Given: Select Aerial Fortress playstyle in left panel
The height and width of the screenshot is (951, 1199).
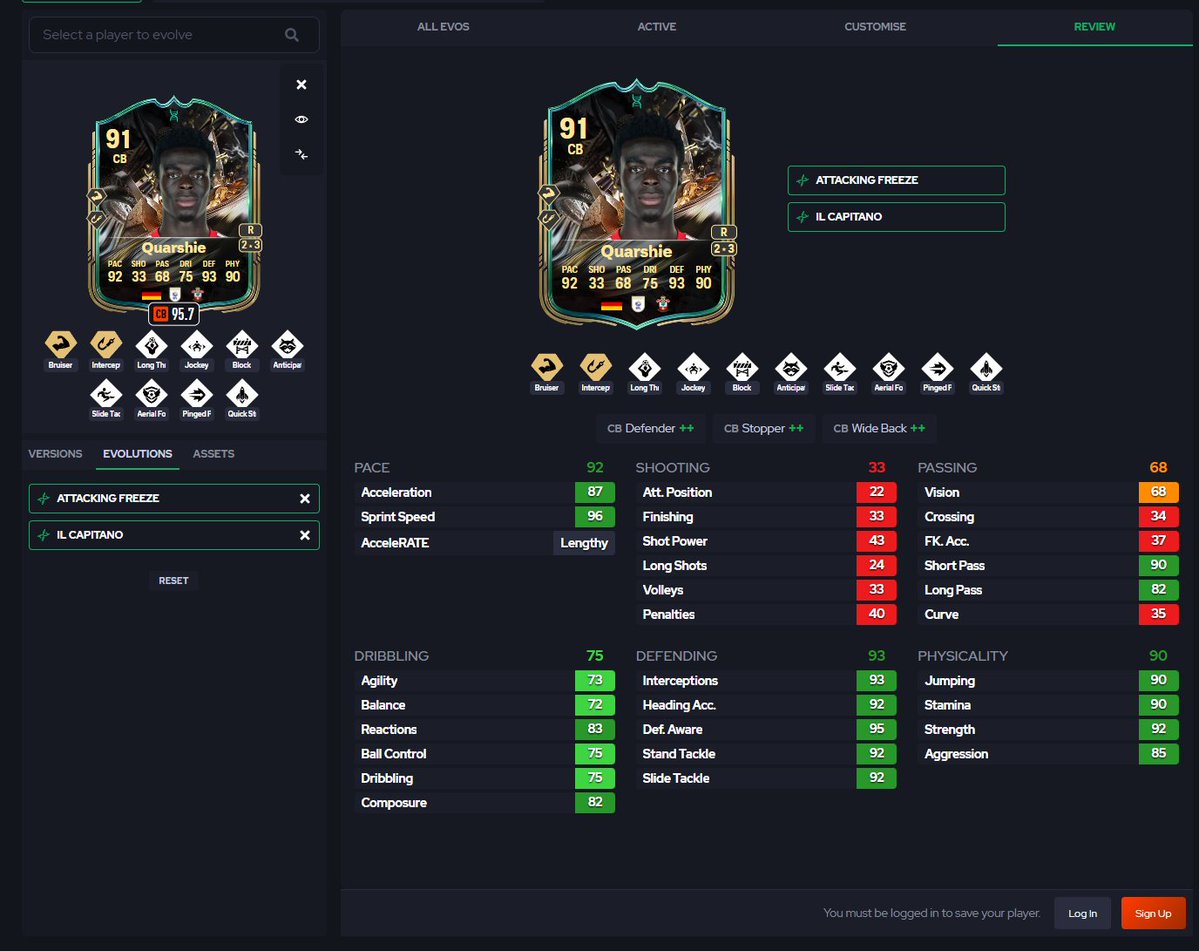Looking at the screenshot, I should click(151, 399).
